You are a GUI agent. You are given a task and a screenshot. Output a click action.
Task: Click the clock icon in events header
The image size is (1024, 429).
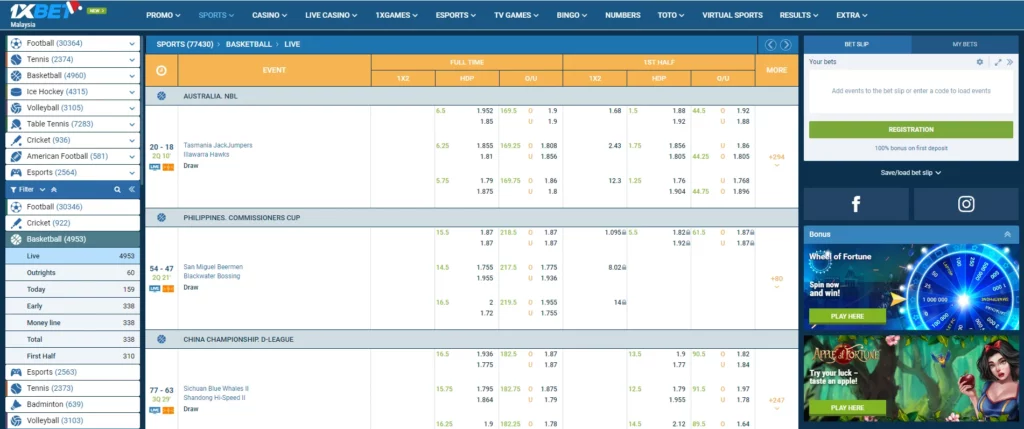[x=161, y=71]
